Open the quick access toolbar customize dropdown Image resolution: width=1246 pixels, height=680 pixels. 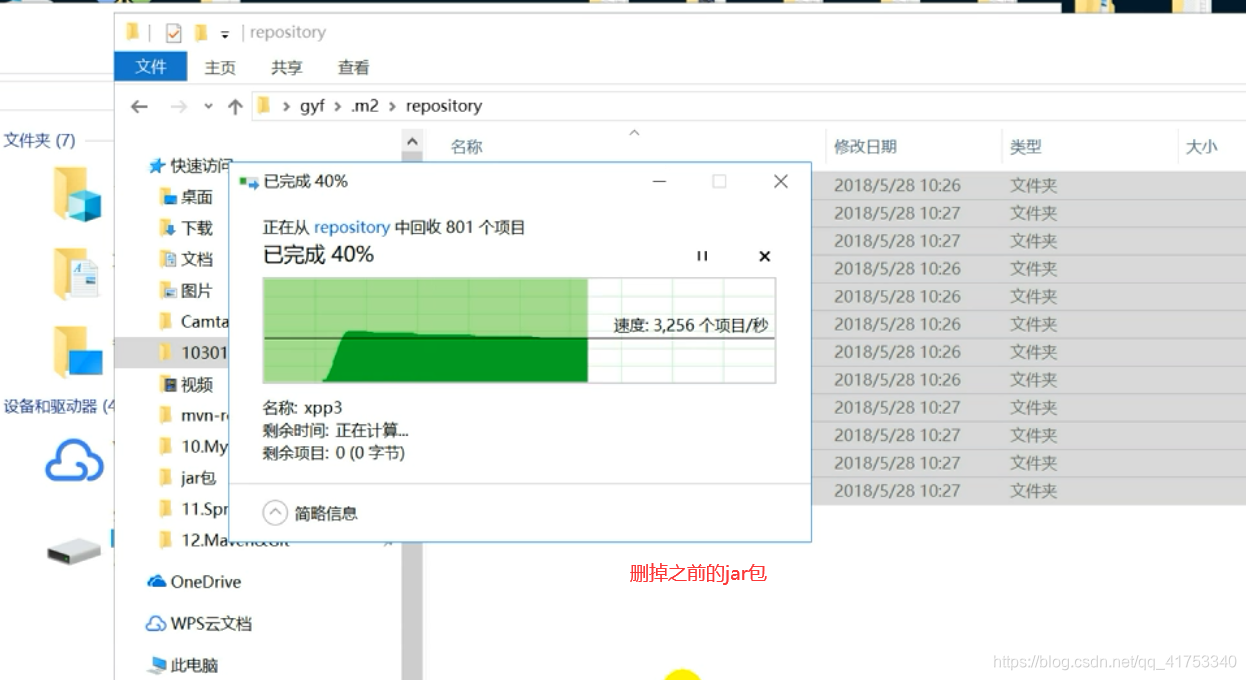click(x=225, y=34)
